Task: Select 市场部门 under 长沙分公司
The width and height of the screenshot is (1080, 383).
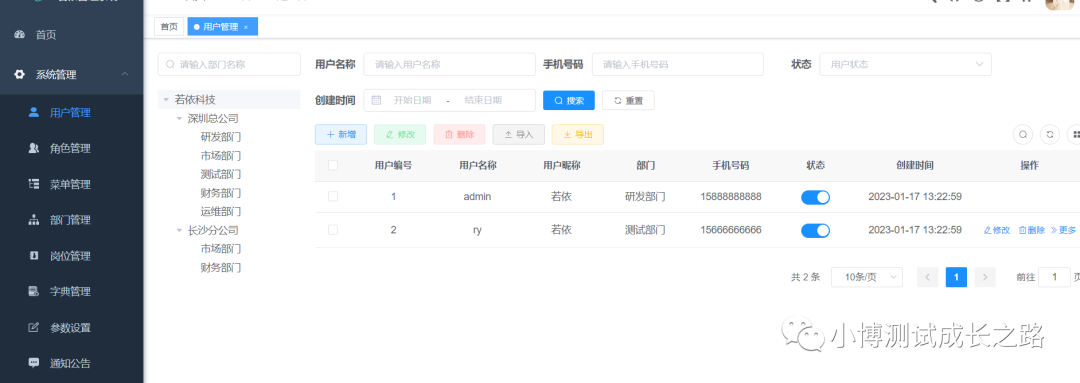Action: (220, 249)
